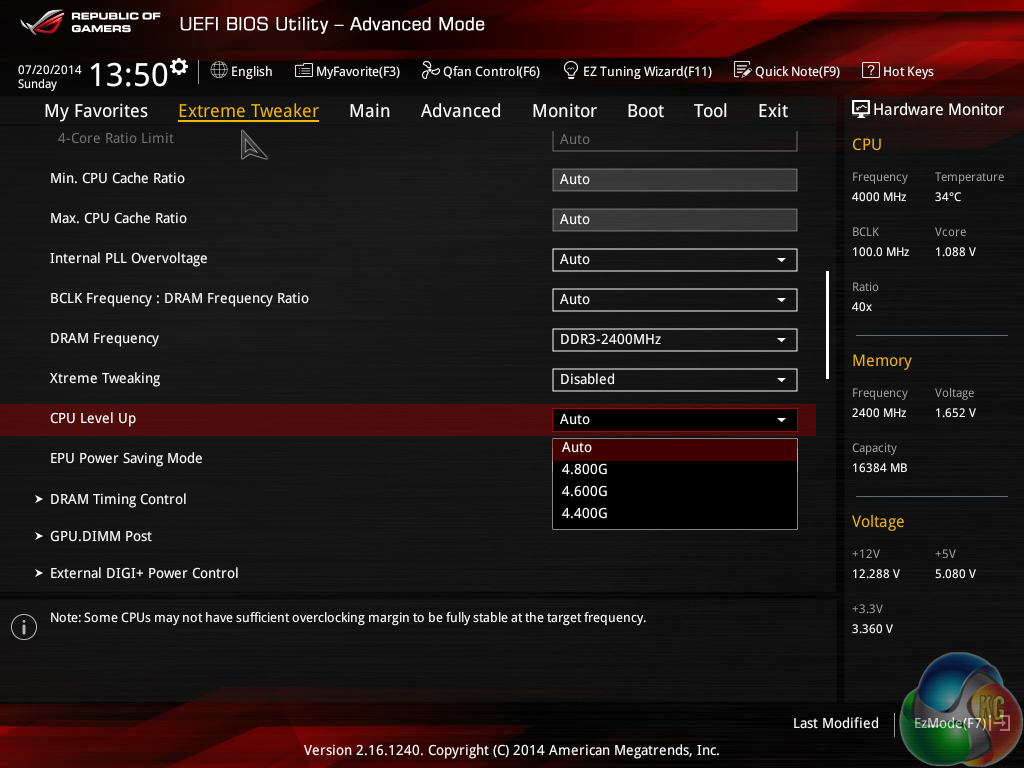Click Min. CPU Cache Ratio field
This screenshot has width=1024, height=768.
(675, 180)
